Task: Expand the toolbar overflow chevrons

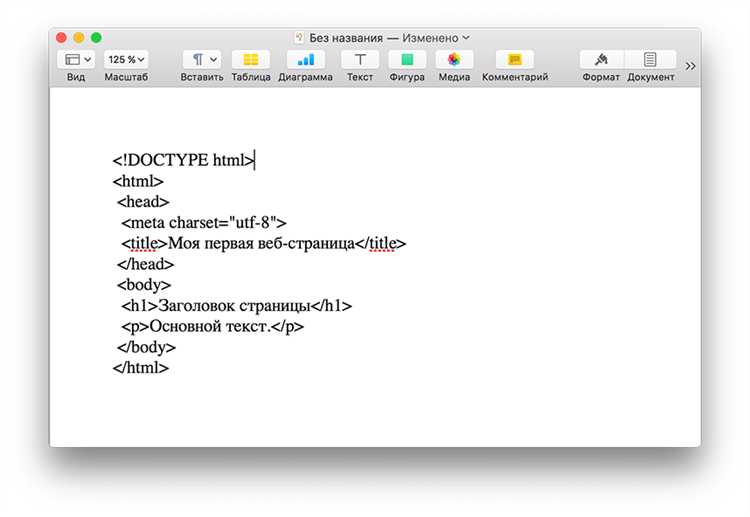Action: coord(690,66)
